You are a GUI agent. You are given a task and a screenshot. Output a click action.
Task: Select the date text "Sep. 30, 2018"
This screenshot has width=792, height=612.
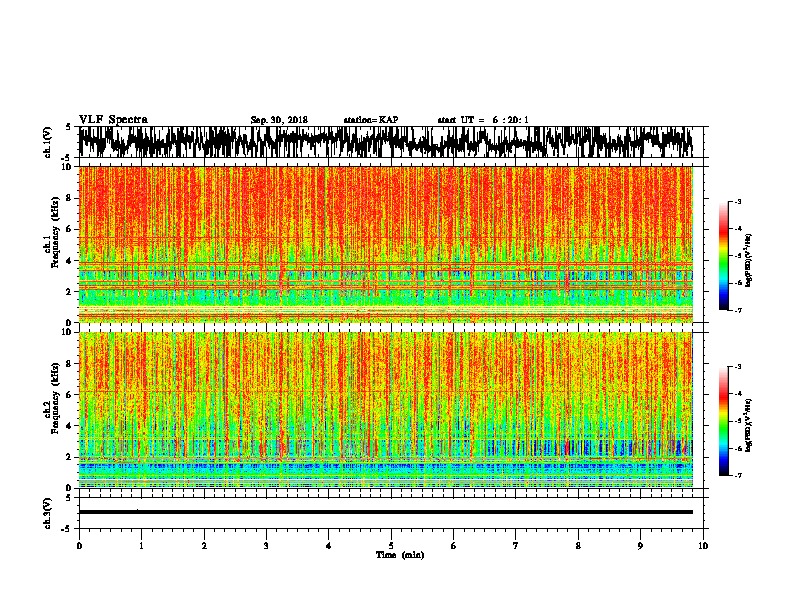(x=279, y=120)
